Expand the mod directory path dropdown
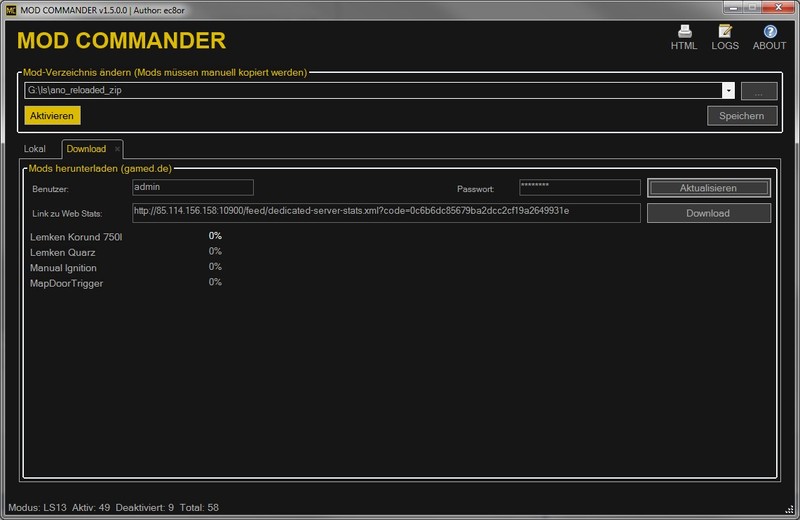Screen dimensions: 800x520 point(728,91)
